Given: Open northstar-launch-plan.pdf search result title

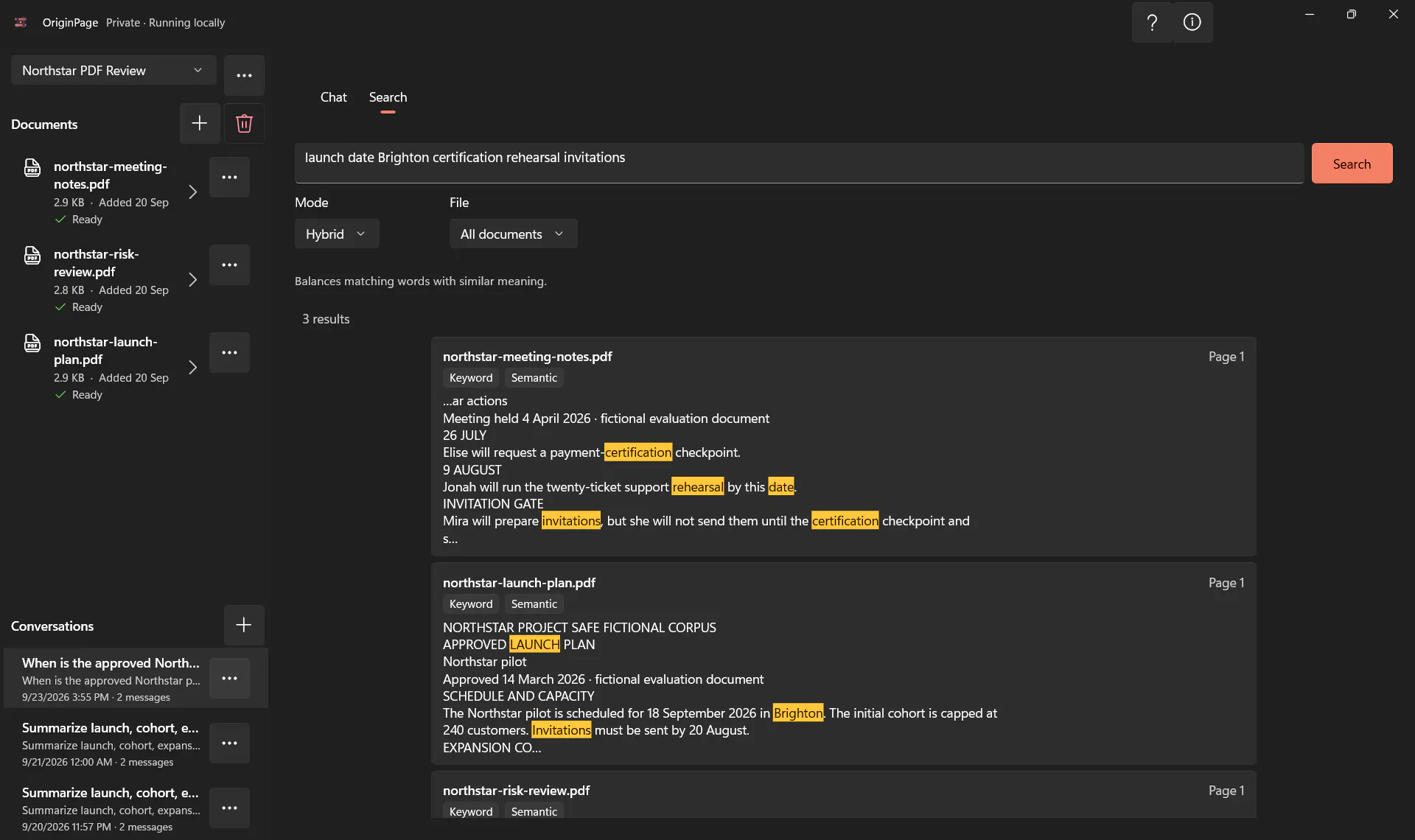Looking at the screenshot, I should (x=519, y=583).
